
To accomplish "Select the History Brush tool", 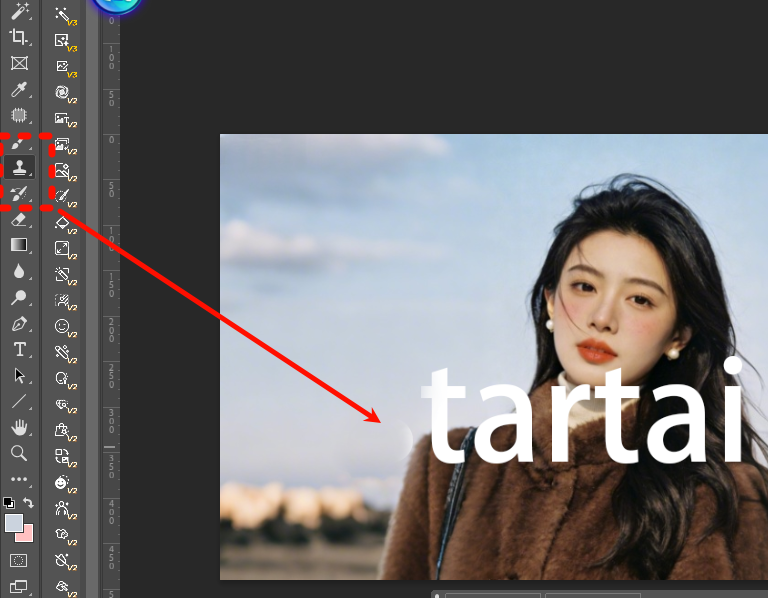I will click(x=19, y=194).
